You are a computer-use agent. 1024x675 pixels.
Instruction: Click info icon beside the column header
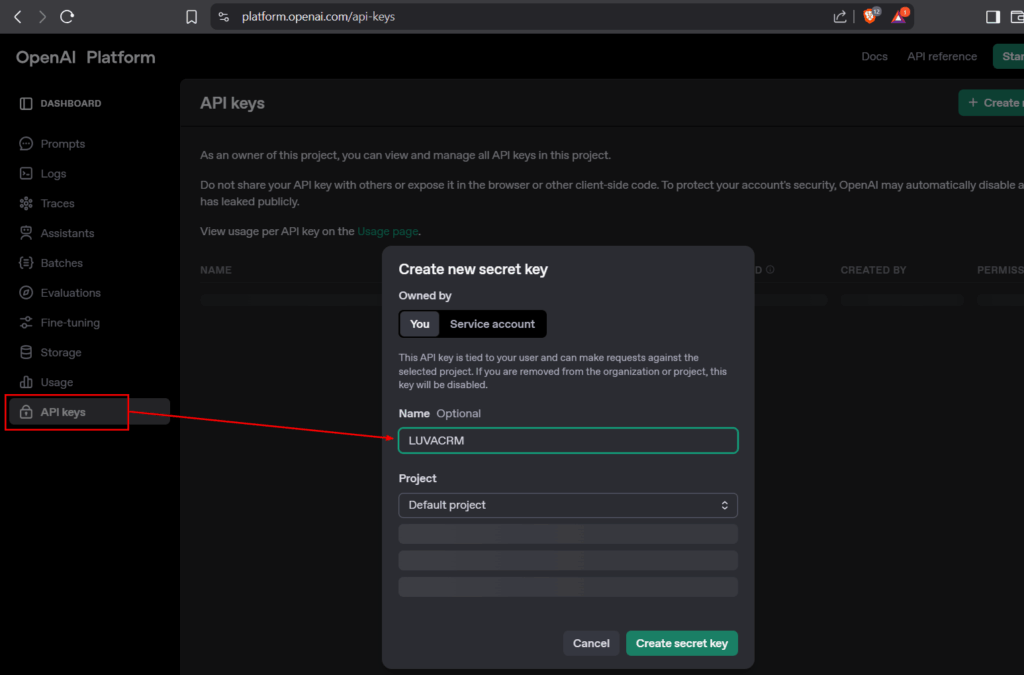coord(771,270)
